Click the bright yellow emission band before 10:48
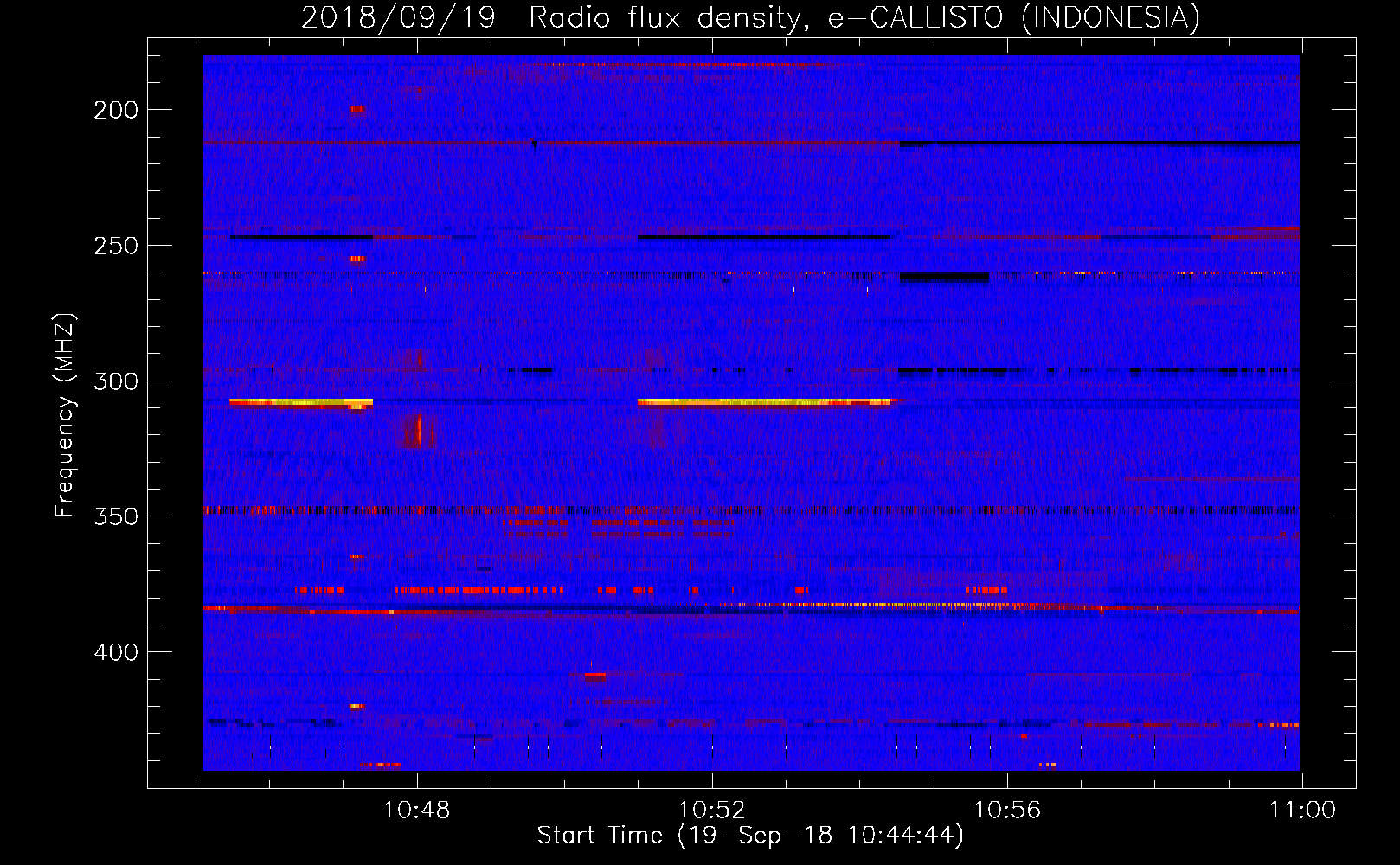The image size is (1400, 865). pyautogui.click(x=301, y=403)
